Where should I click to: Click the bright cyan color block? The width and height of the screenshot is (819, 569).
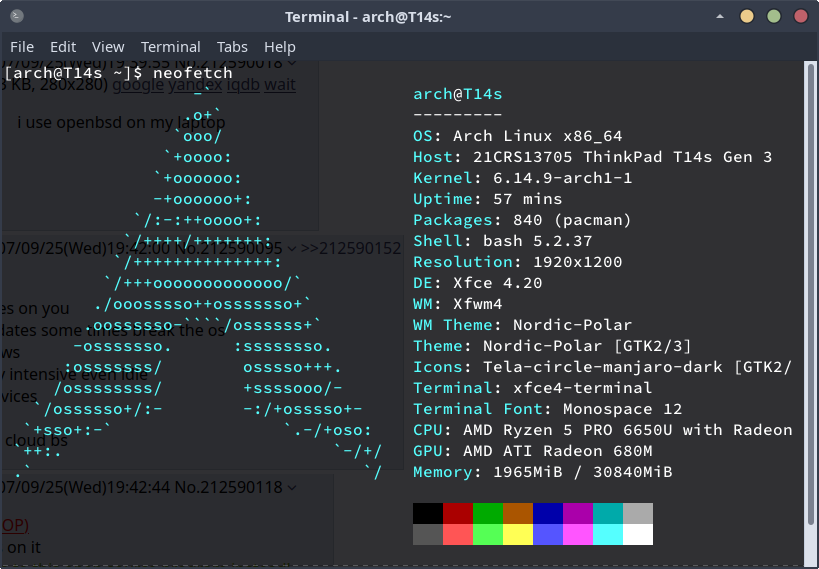(x=608, y=534)
